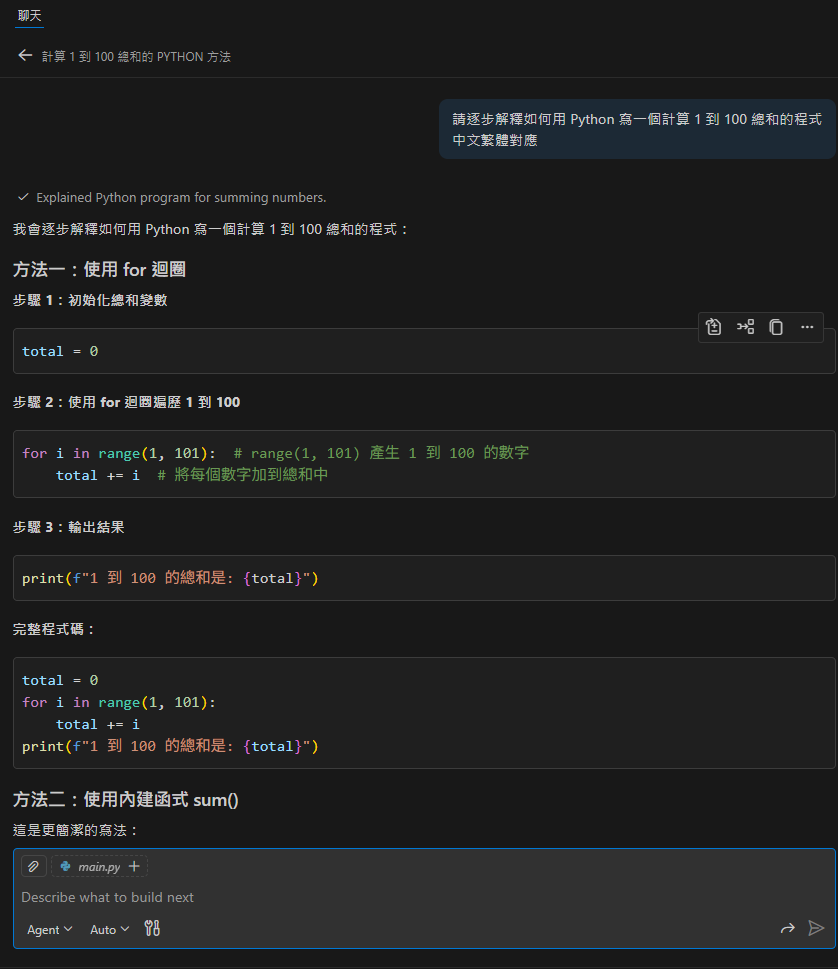Click the back arrow next to the chat title
This screenshot has height=969, width=838.
click(25, 56)
